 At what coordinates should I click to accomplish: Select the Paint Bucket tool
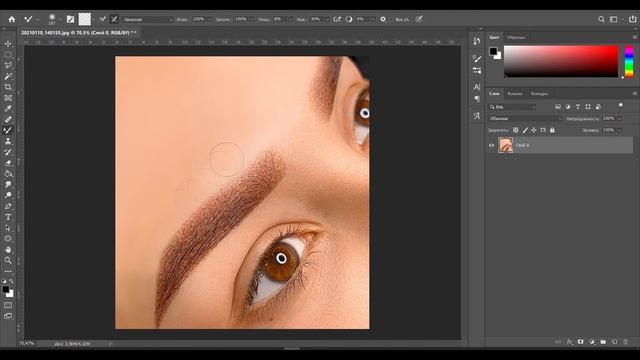coord(8,173)
